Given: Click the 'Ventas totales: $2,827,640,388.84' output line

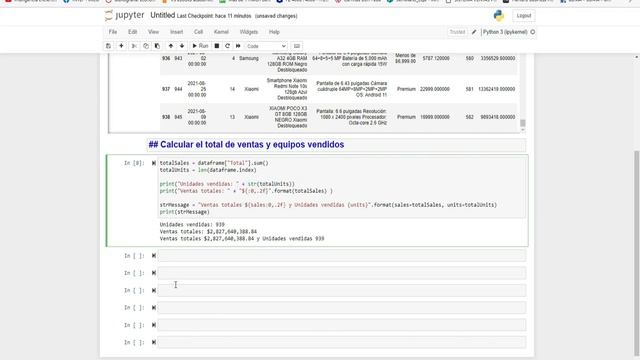Looking at the screenshot, I should click(208, 232).
